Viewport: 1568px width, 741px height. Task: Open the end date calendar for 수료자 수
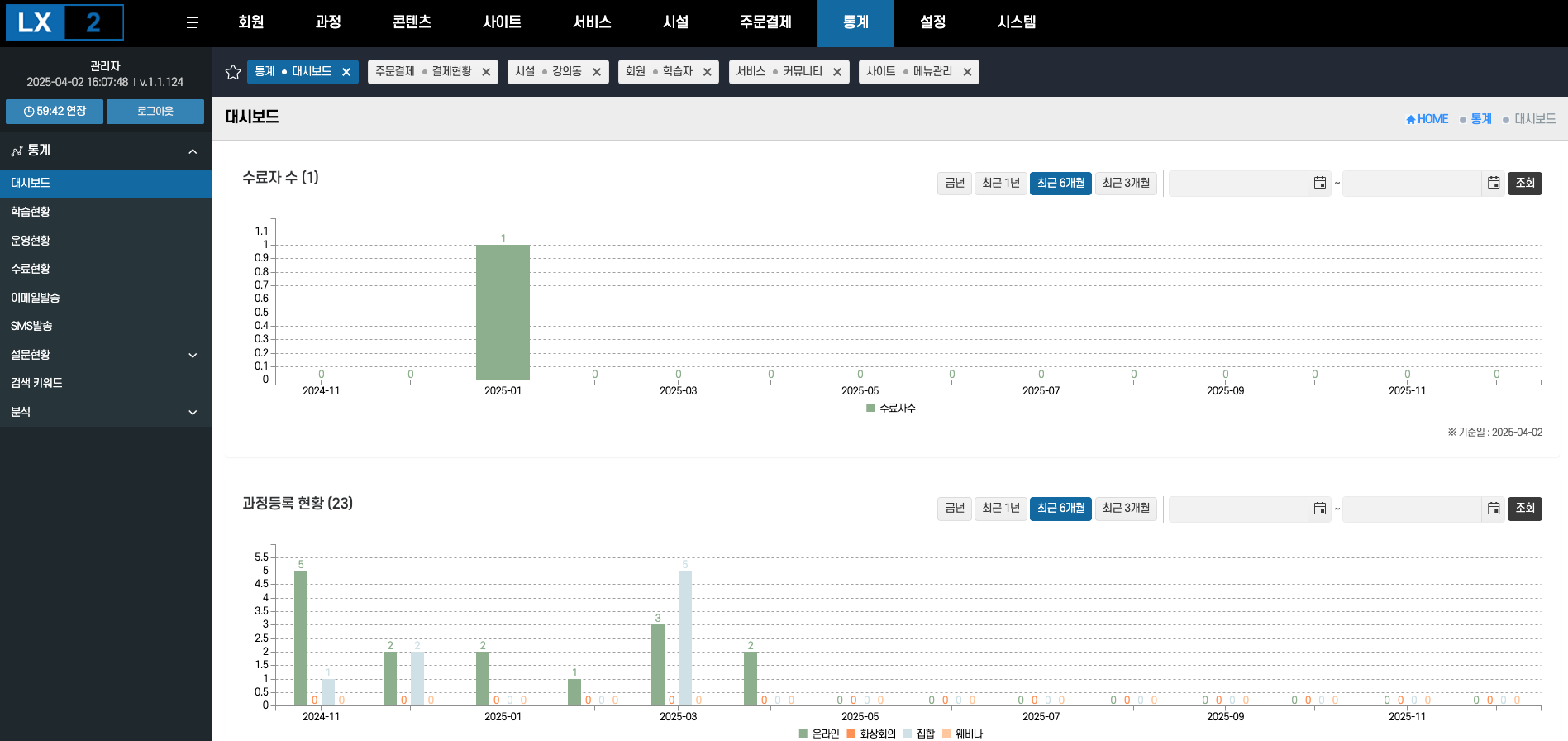click(x=1493, y=183)
